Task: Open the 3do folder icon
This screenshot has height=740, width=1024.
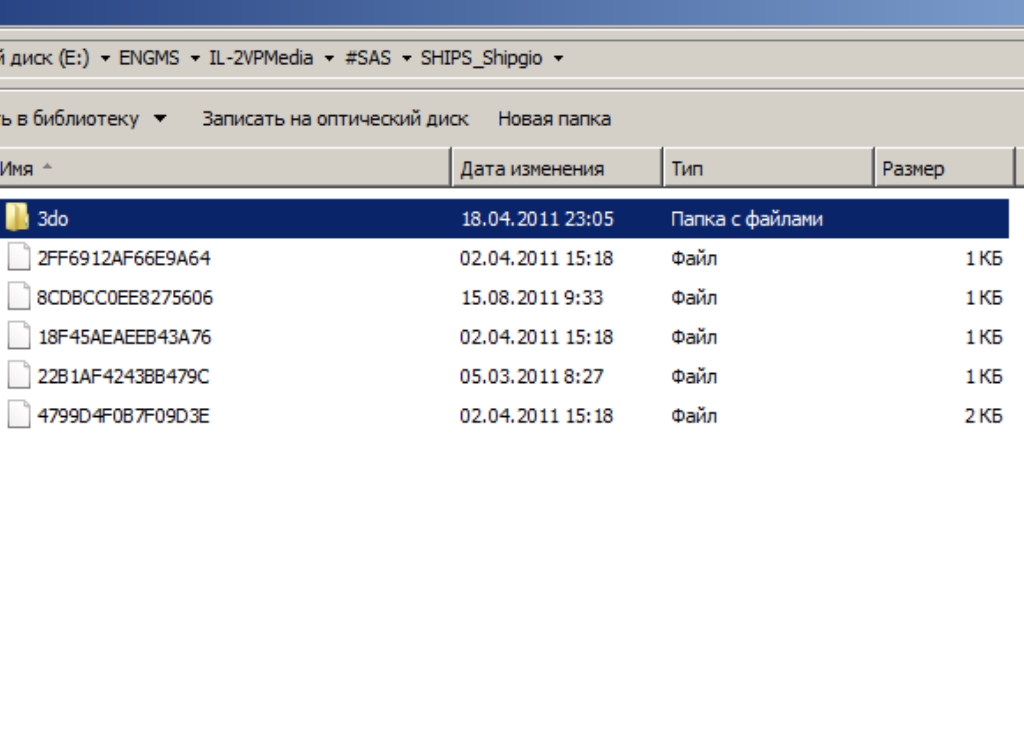Action: coord(16,218)
